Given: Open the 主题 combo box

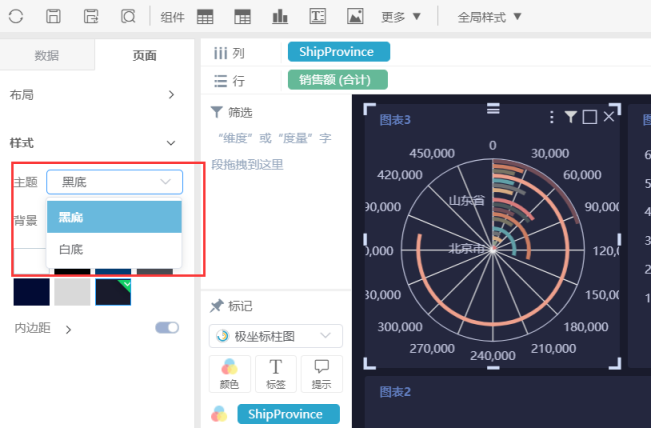Looking at the screenshot, I should pos(114,182).
